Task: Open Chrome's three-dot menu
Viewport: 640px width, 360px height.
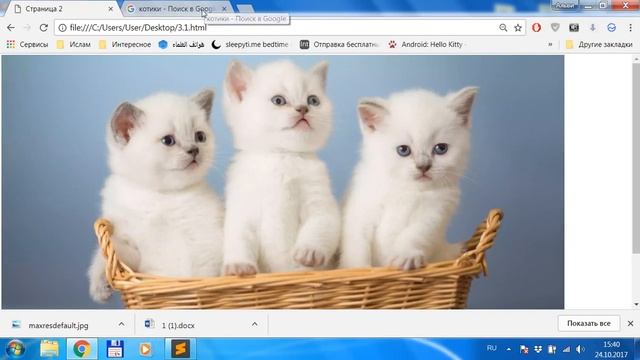Action: click(x=630, y=27)
